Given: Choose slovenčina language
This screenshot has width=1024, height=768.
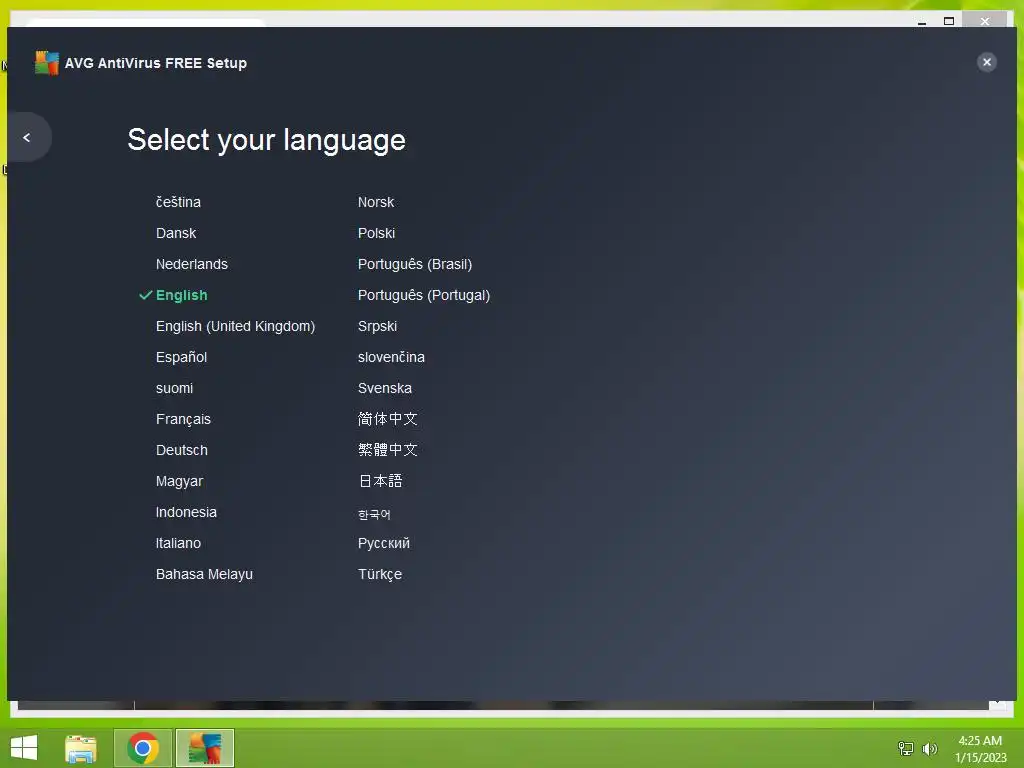Looking at the screenshot, I should (x=391, y=357).
